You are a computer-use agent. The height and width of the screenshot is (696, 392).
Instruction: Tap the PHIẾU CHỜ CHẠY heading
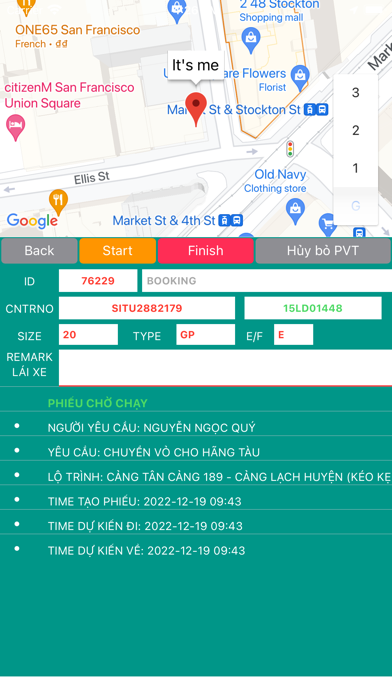pyautogui.click(x=98, y=403)
